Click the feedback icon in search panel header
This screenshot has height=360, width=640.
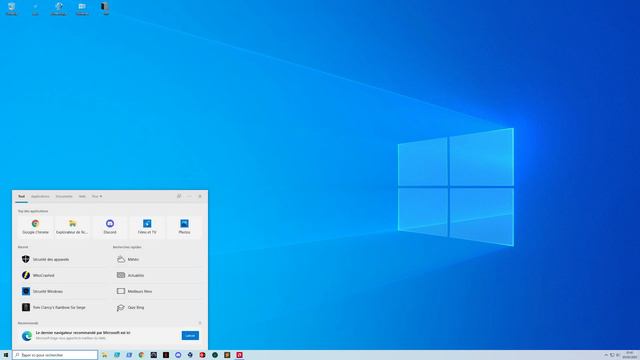[x=179, y=196]
